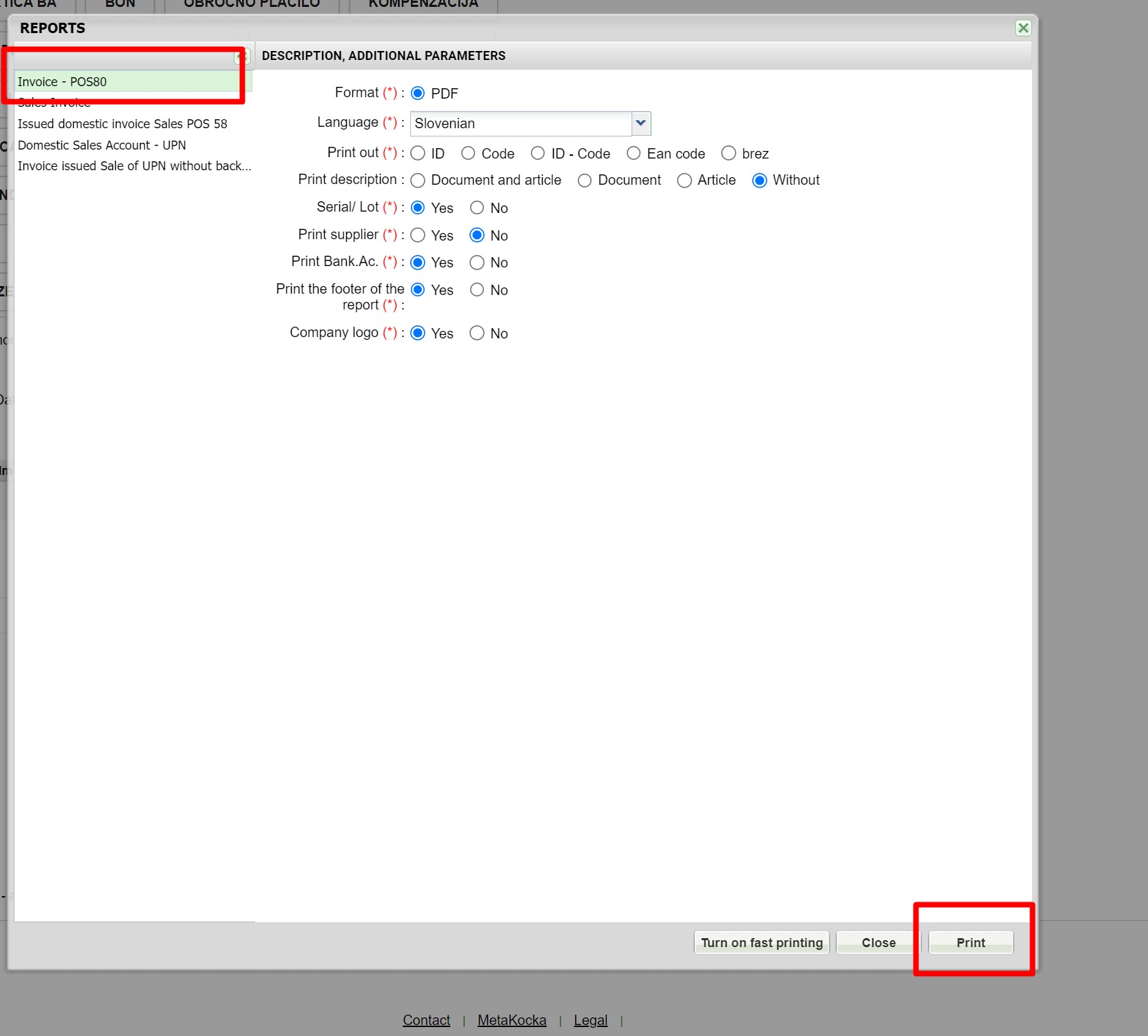Click the Print button
This screenshot has width=1148, height=1036.
click(x=971, y=942)
